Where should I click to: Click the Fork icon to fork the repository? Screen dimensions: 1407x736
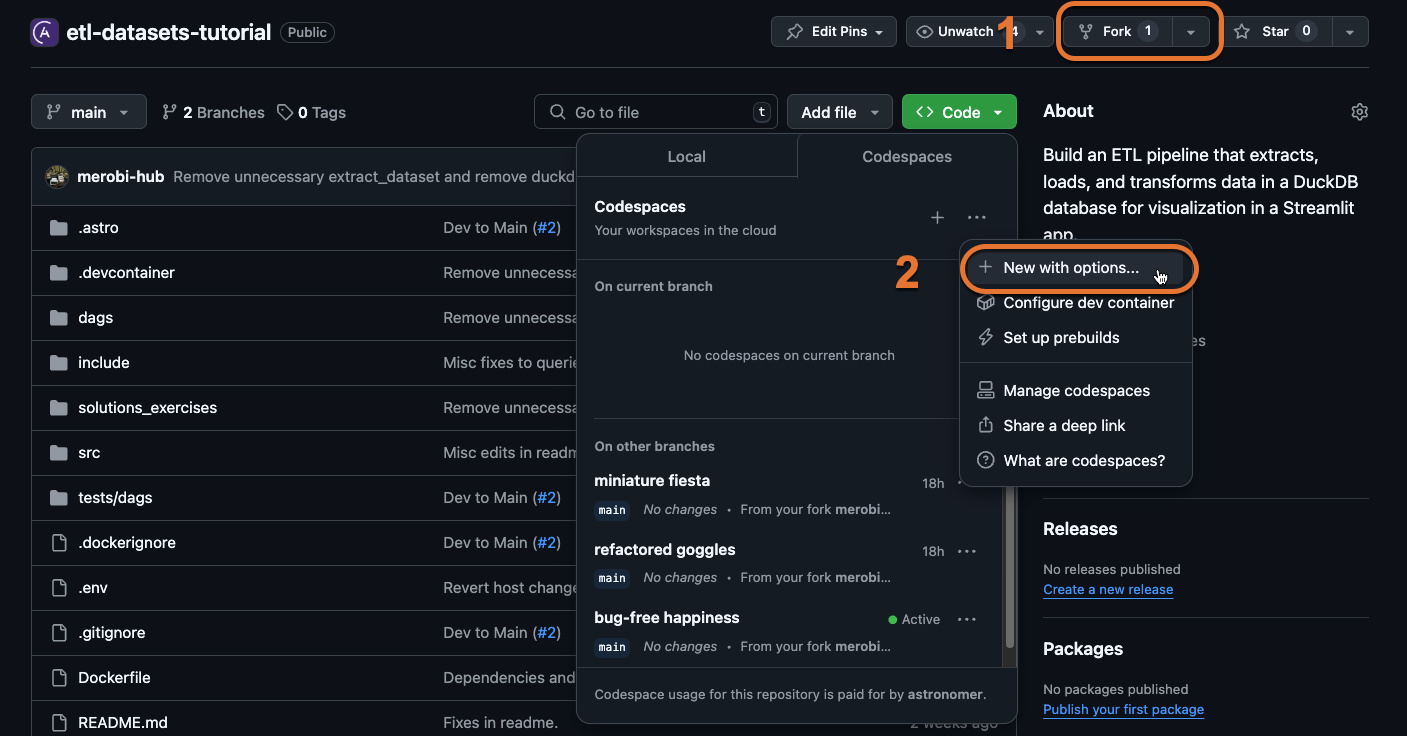(x=1086, y=31)
